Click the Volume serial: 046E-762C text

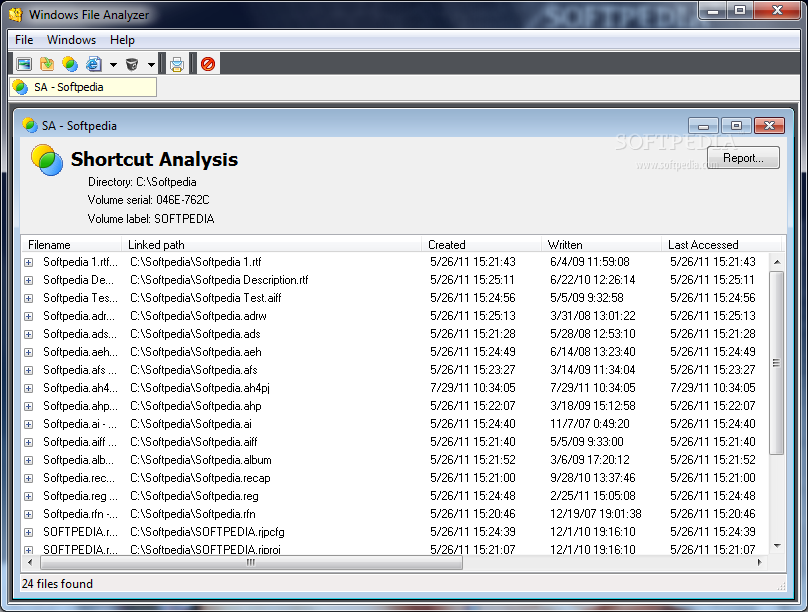(x=148, y=200)
